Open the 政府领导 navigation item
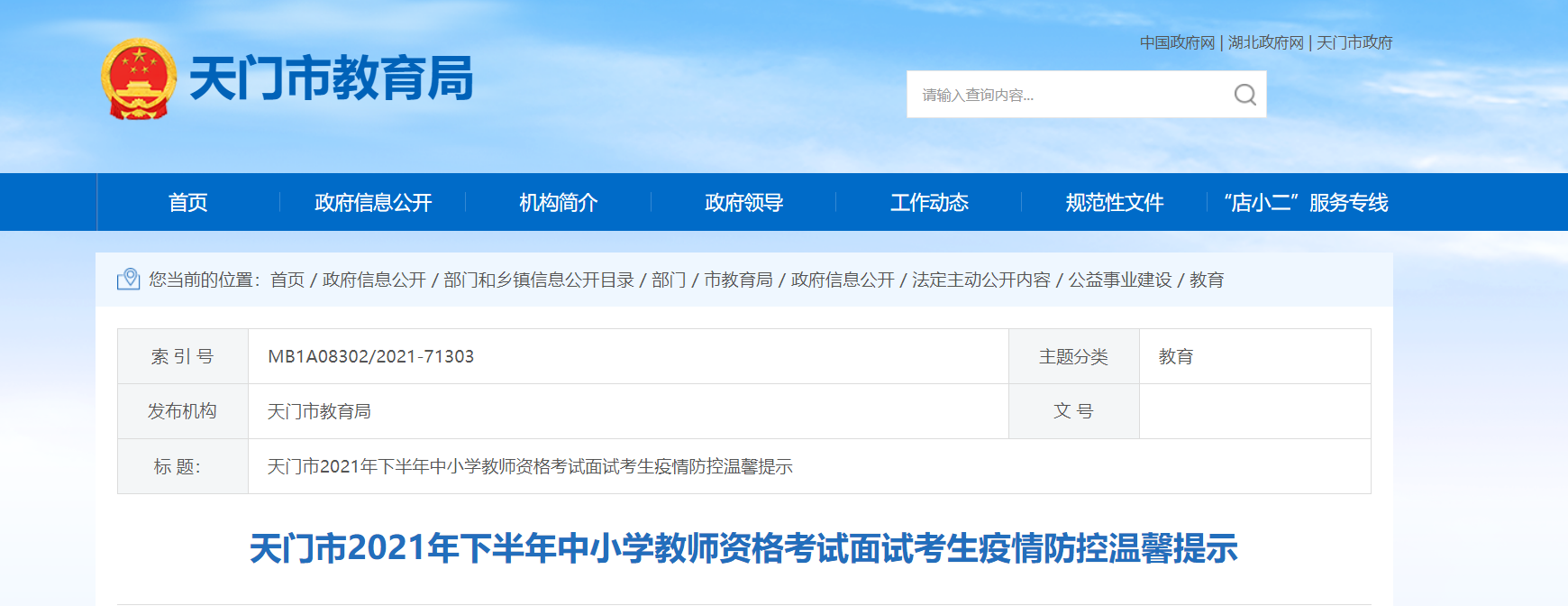 click(744, 202)
